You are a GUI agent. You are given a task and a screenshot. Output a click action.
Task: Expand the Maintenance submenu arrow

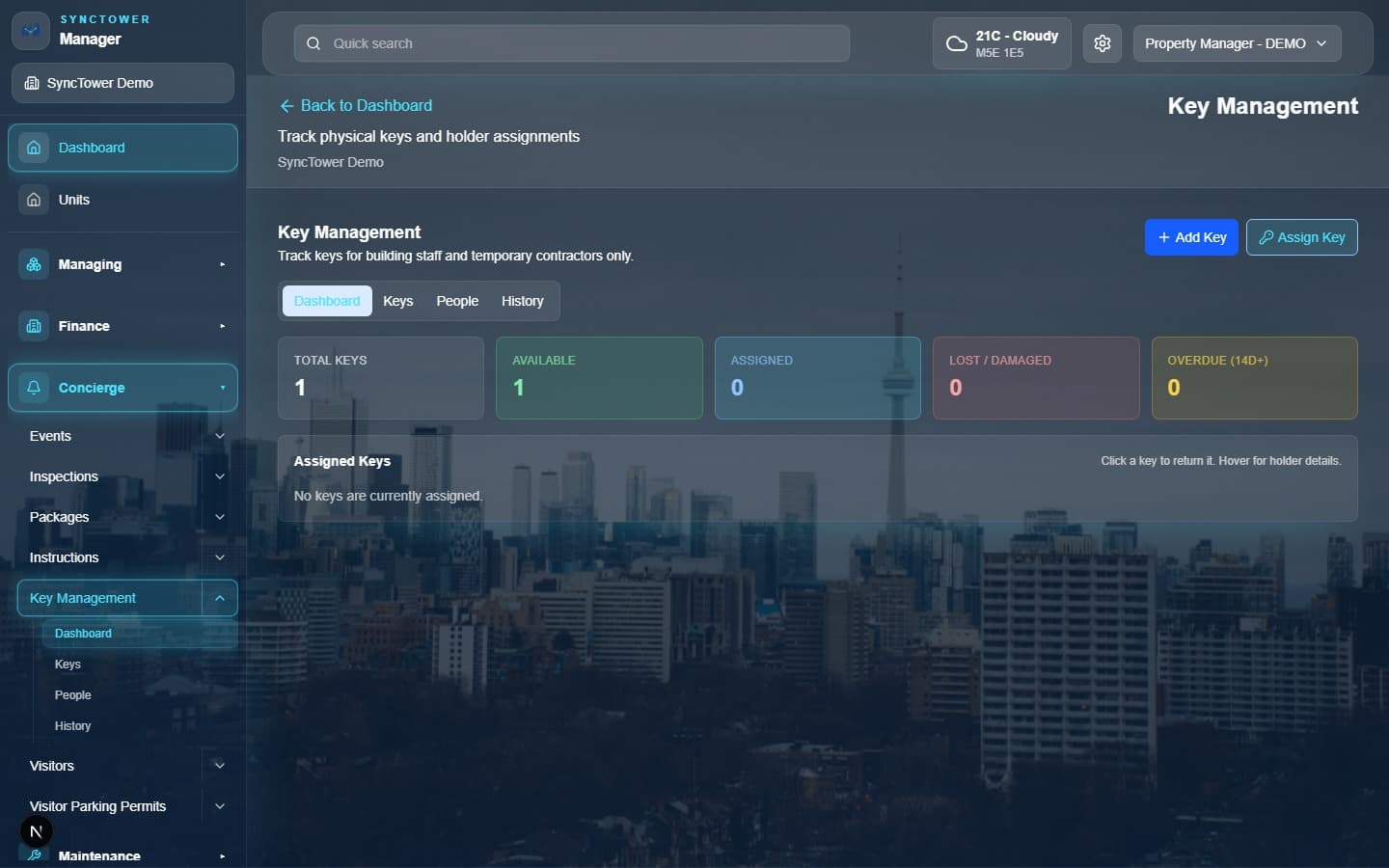point(222,855)
